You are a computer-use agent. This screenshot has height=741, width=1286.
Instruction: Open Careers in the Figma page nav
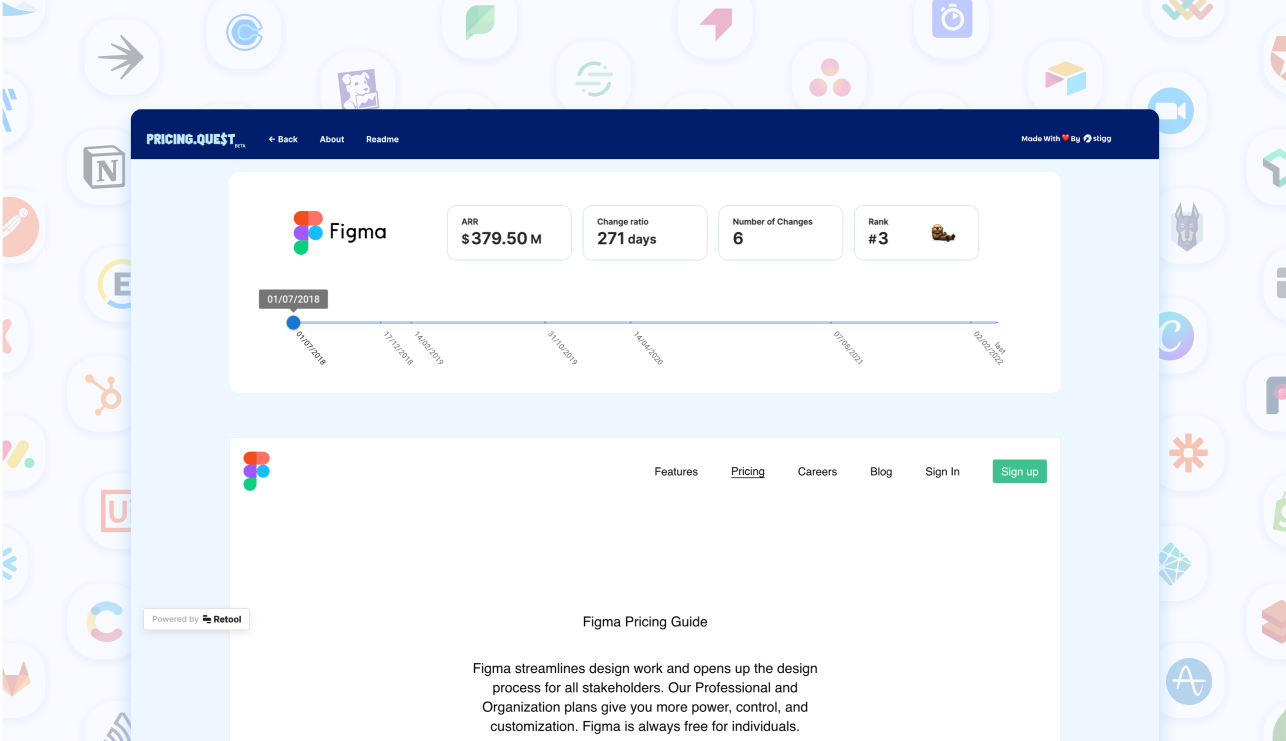coord(817,472)
